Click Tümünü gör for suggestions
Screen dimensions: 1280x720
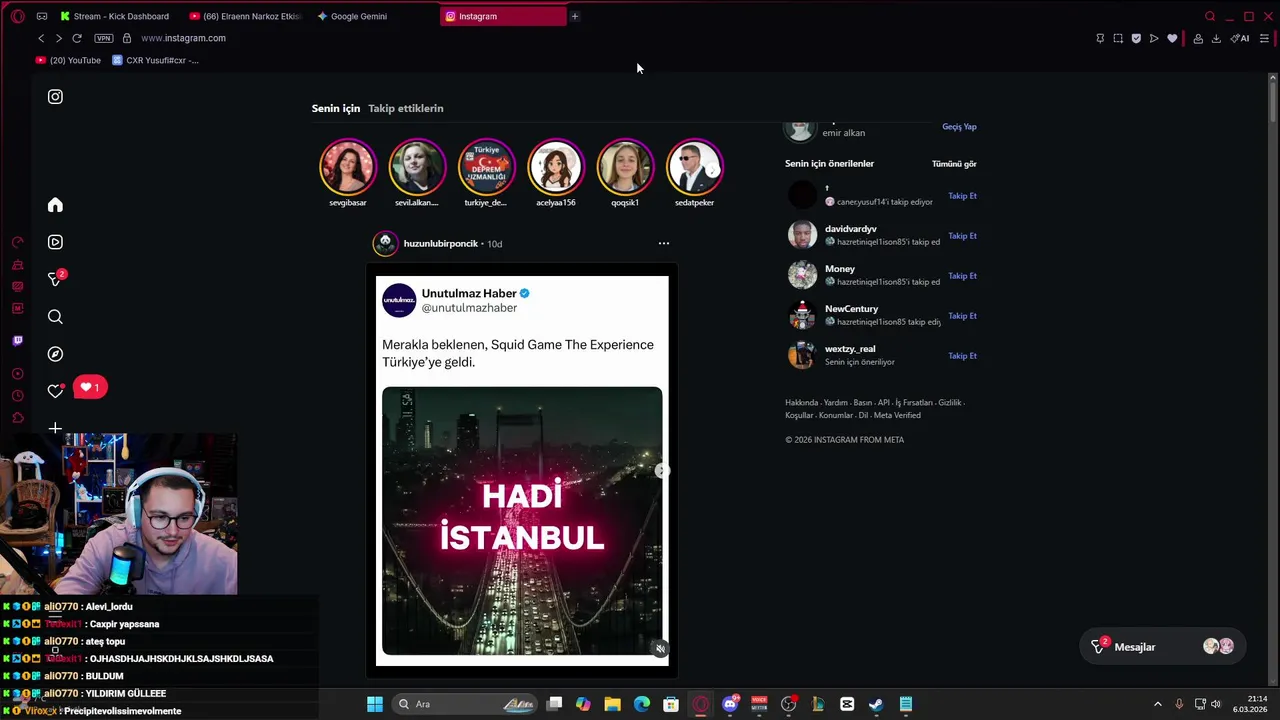point(954,164)
